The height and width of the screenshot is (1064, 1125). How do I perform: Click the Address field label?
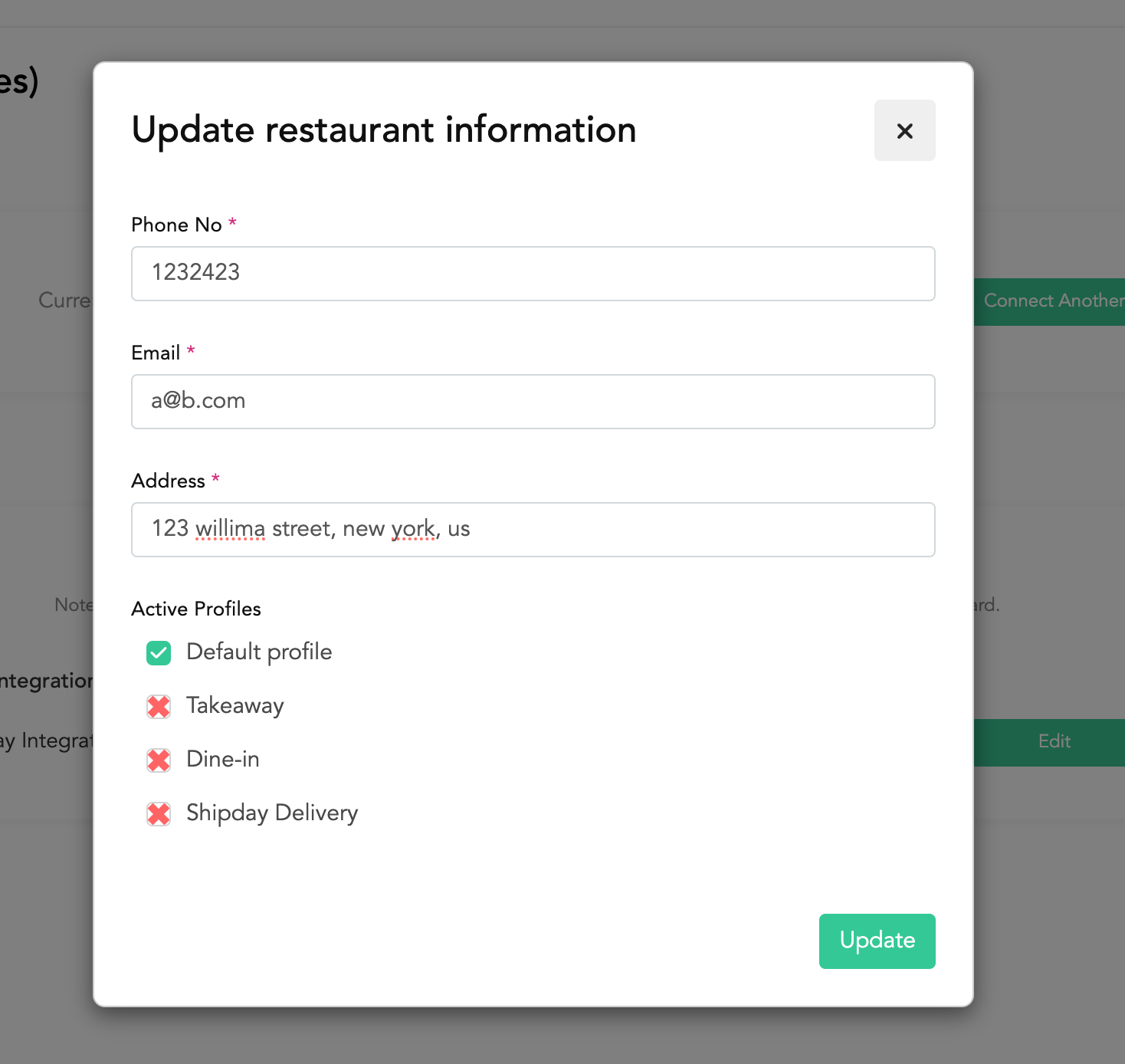tap(169, 481)
